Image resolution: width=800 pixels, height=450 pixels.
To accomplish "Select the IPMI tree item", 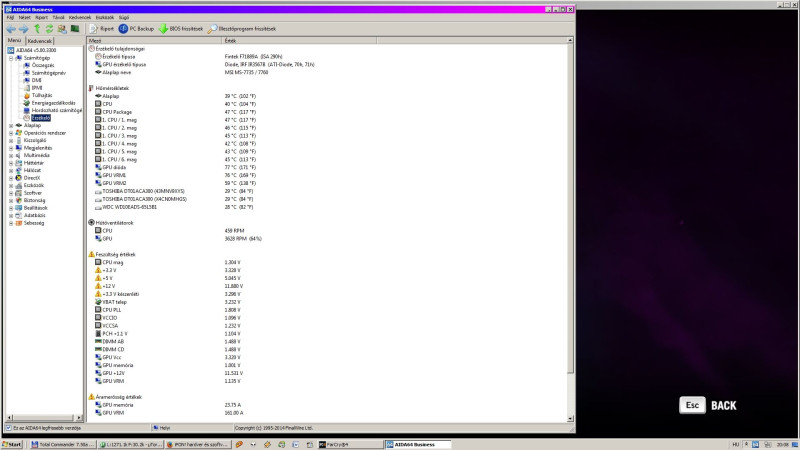I will [x=37, y=88].
